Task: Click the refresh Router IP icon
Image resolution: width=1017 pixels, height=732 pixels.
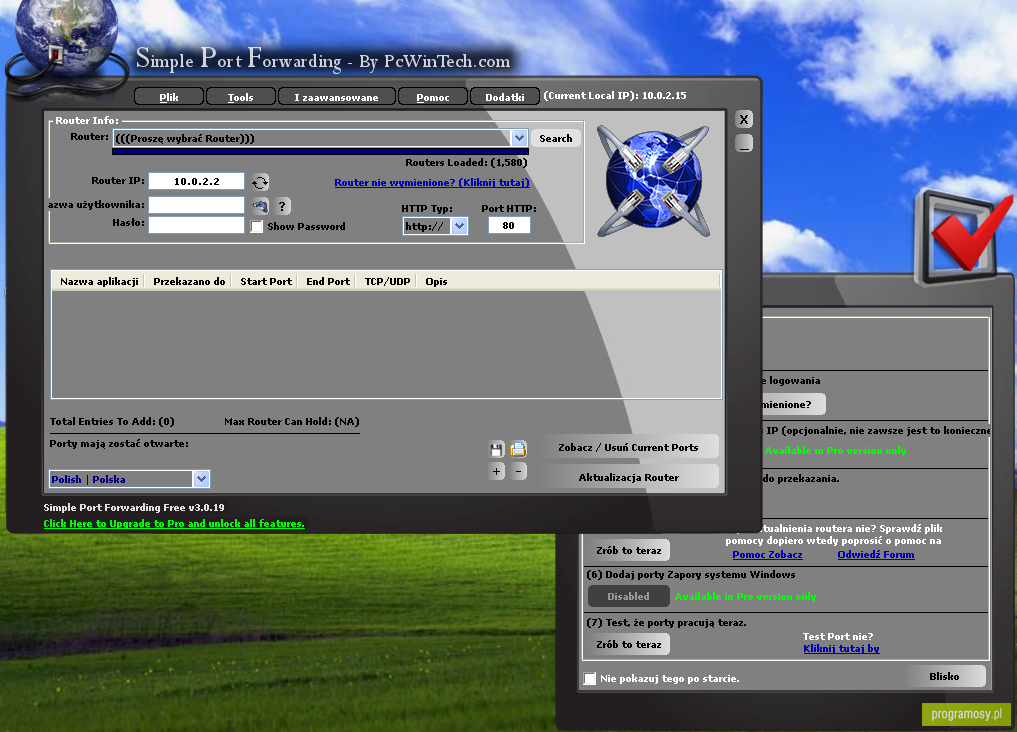Action: pyautogui.click(x=260, y=182)
